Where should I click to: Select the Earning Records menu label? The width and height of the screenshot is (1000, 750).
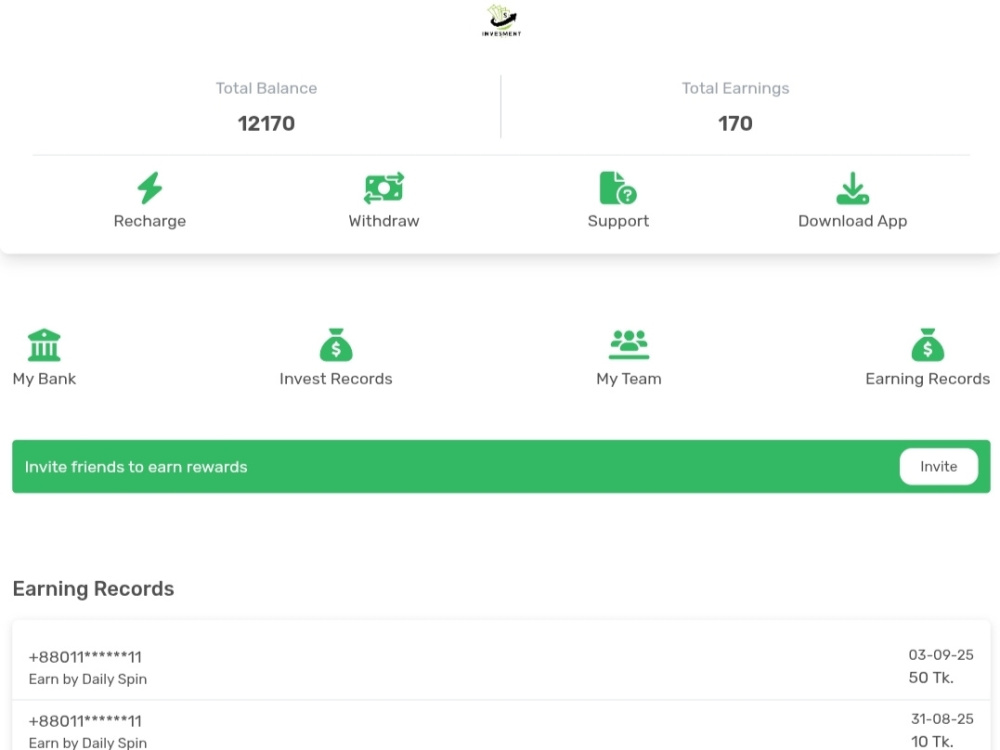928,379
